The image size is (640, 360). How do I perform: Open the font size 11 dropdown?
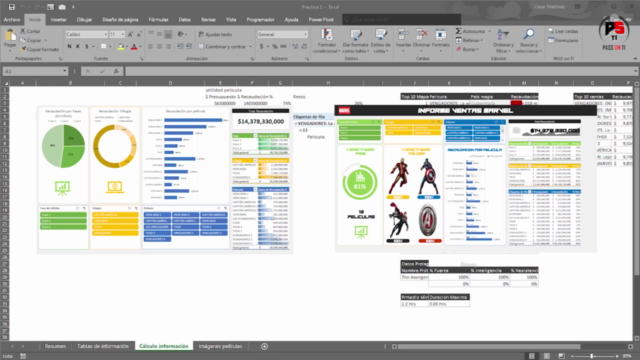tap(122, 35)
